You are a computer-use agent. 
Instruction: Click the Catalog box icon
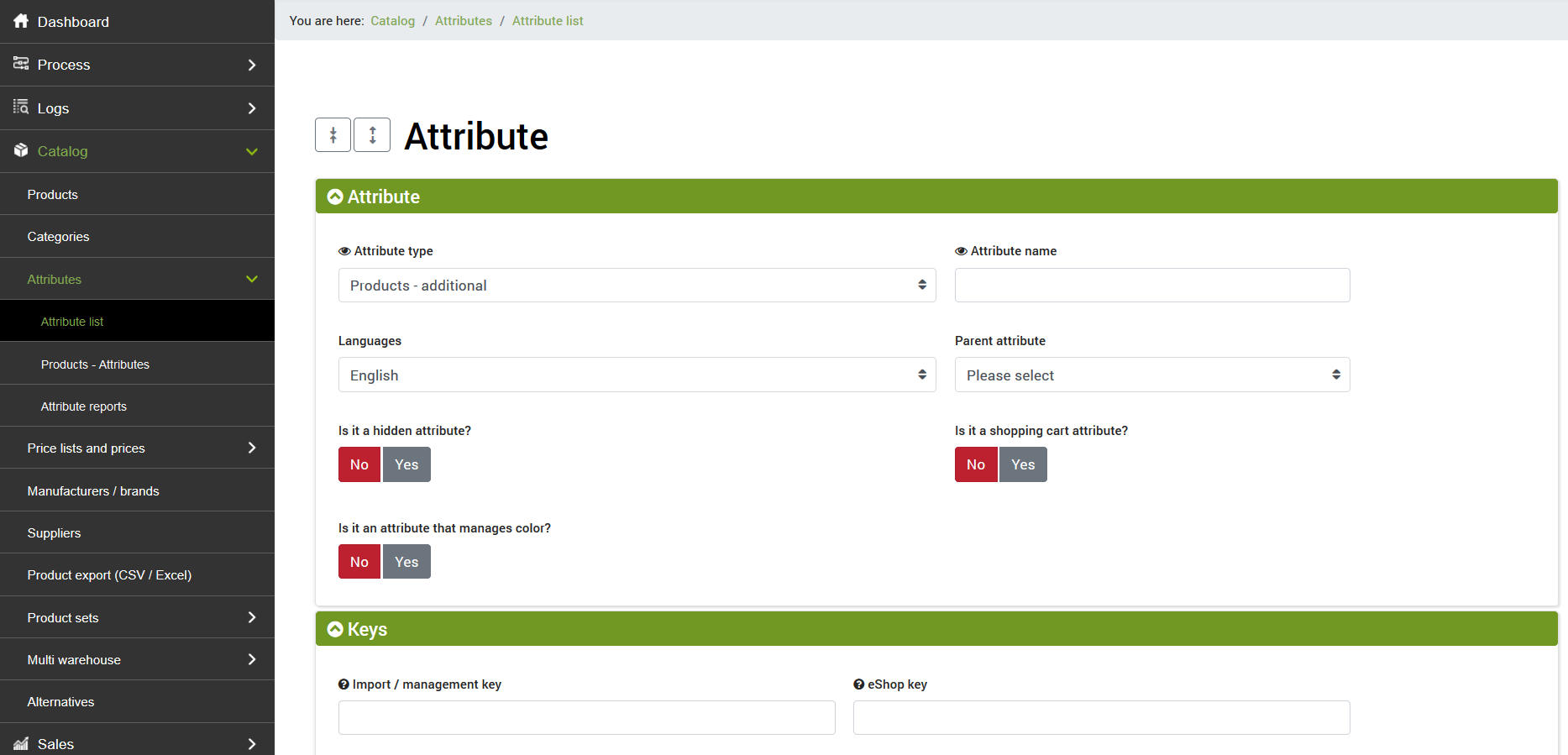[21, 150]
